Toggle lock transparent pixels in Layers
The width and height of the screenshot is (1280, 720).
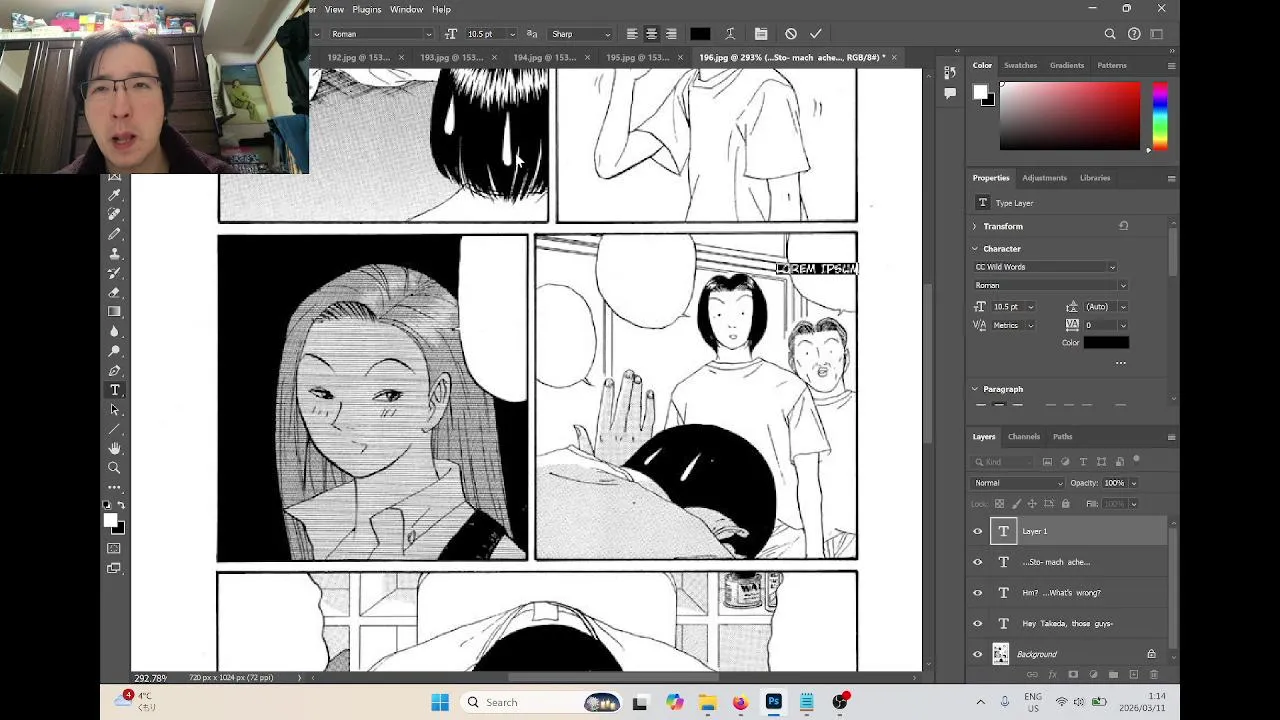coord(999,504)
